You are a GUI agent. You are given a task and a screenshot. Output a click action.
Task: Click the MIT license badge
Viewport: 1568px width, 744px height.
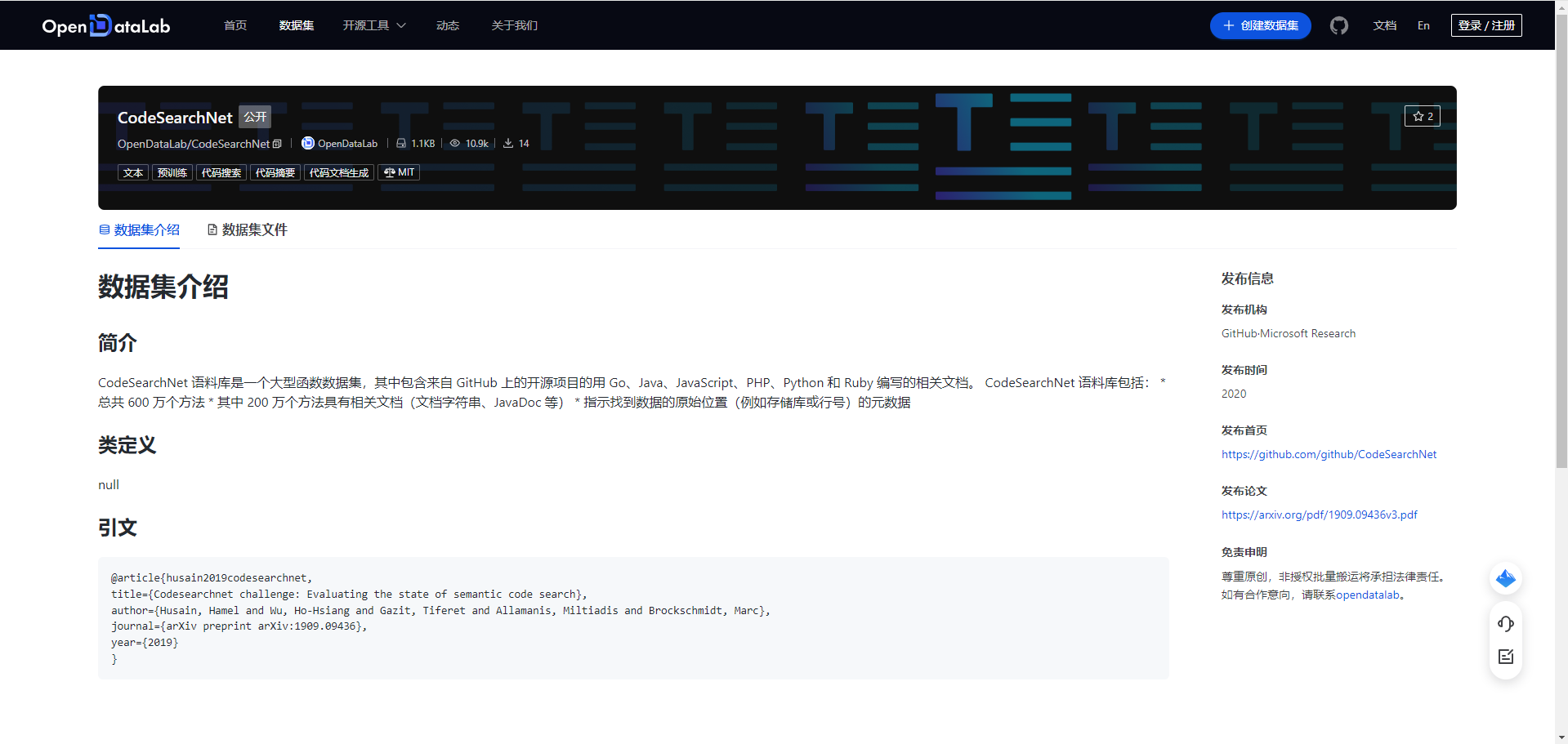(399, 172)
